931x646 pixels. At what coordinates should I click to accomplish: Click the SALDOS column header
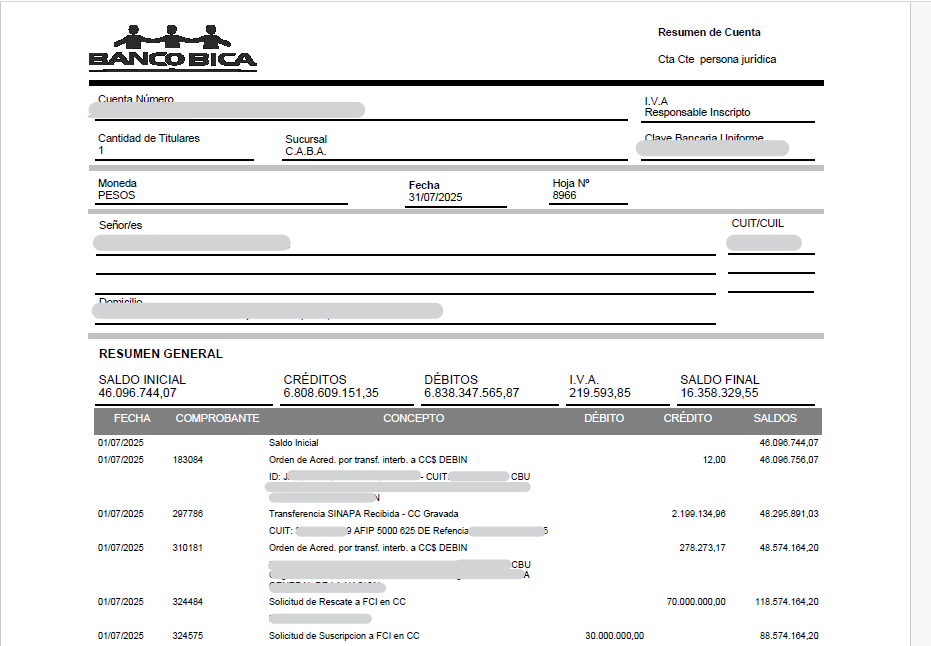pyautogui.click(x=775, y=419)
